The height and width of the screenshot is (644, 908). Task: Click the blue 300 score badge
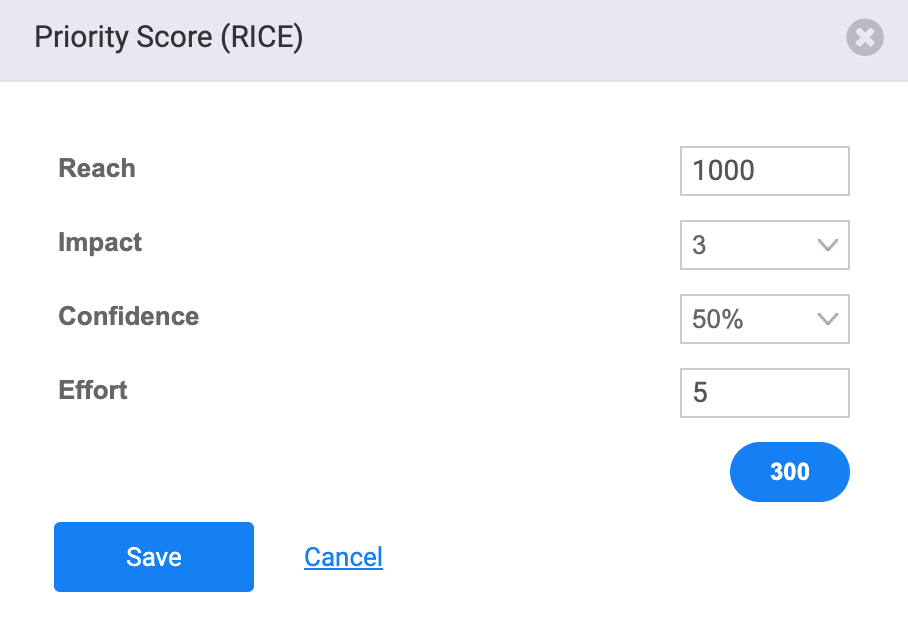tap(789, 472)
